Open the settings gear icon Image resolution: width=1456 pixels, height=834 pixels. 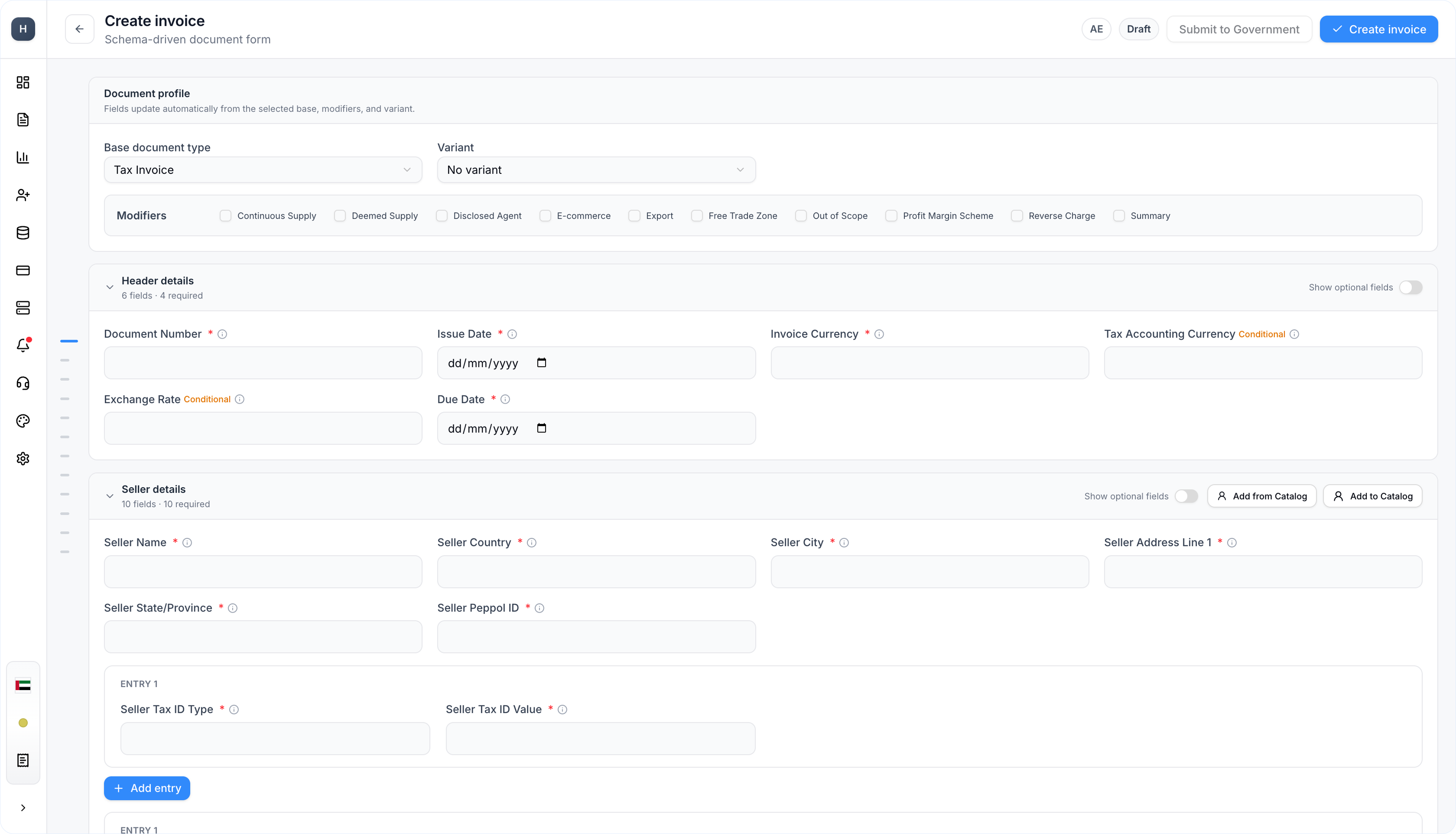[23, 459]
